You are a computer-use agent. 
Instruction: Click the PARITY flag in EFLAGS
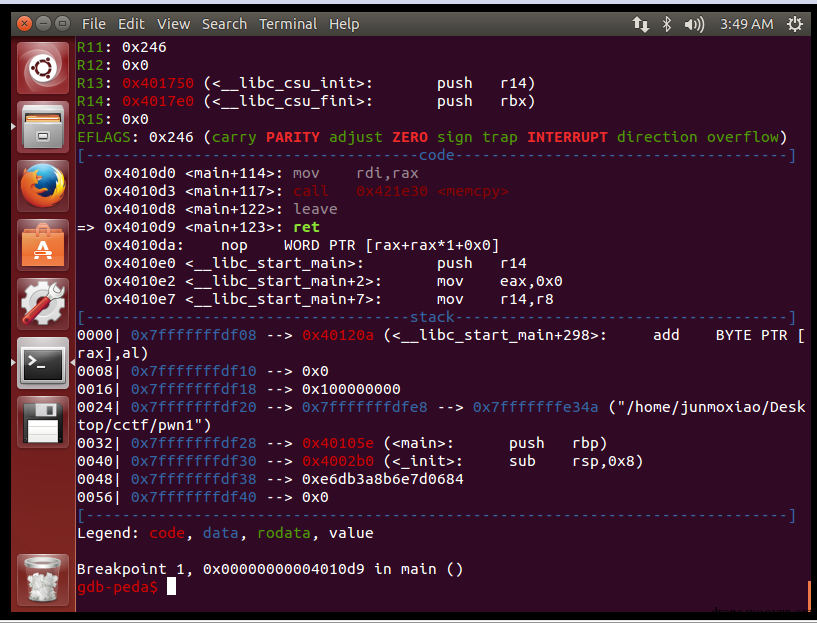click(x=293, y=137)
